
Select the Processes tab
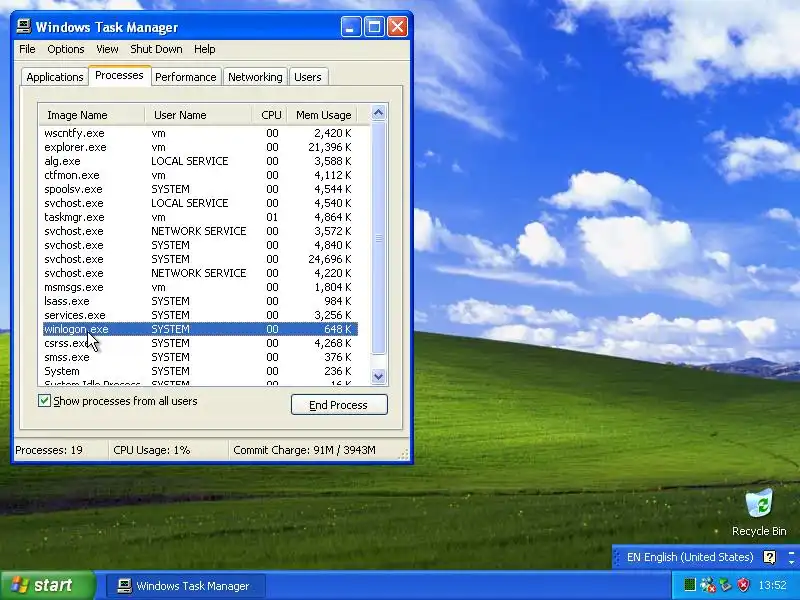tap(119, 76)
